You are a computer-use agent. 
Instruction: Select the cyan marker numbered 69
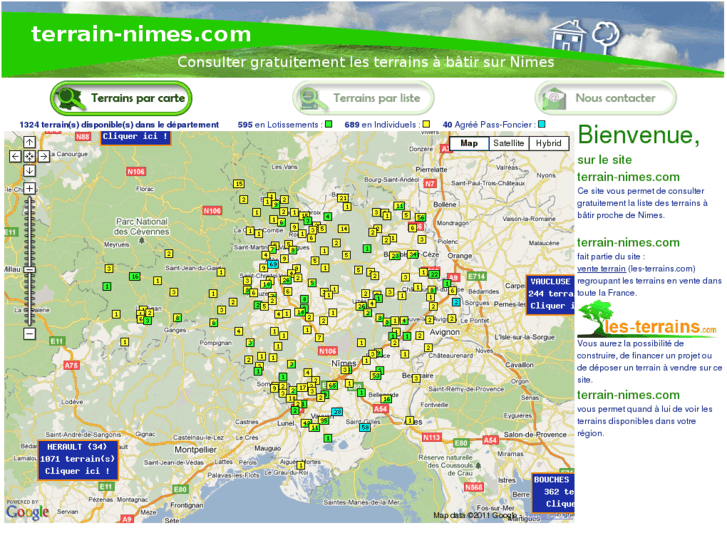(273, 264)
